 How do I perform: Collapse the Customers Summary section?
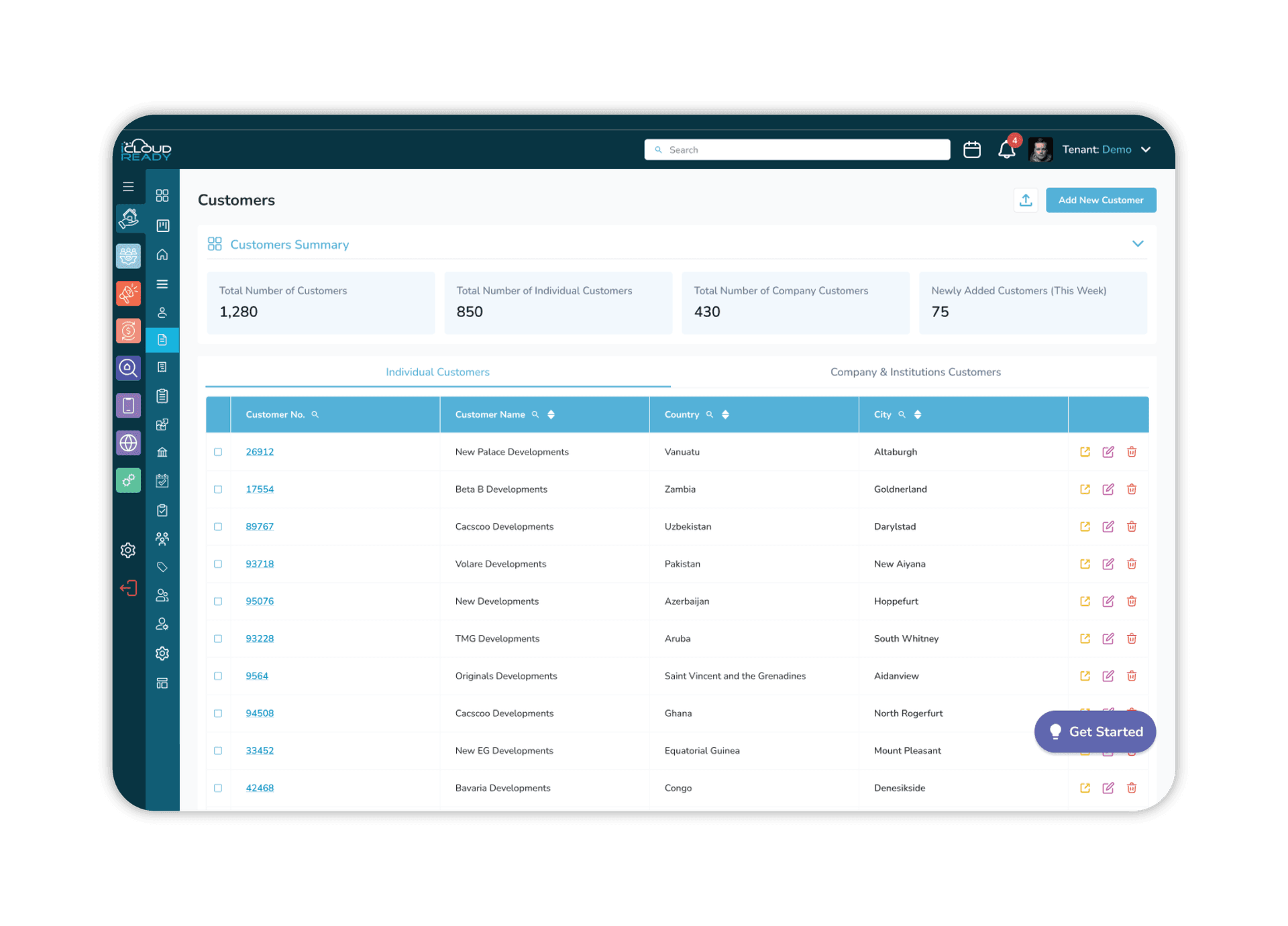(x=1138, y=243)
